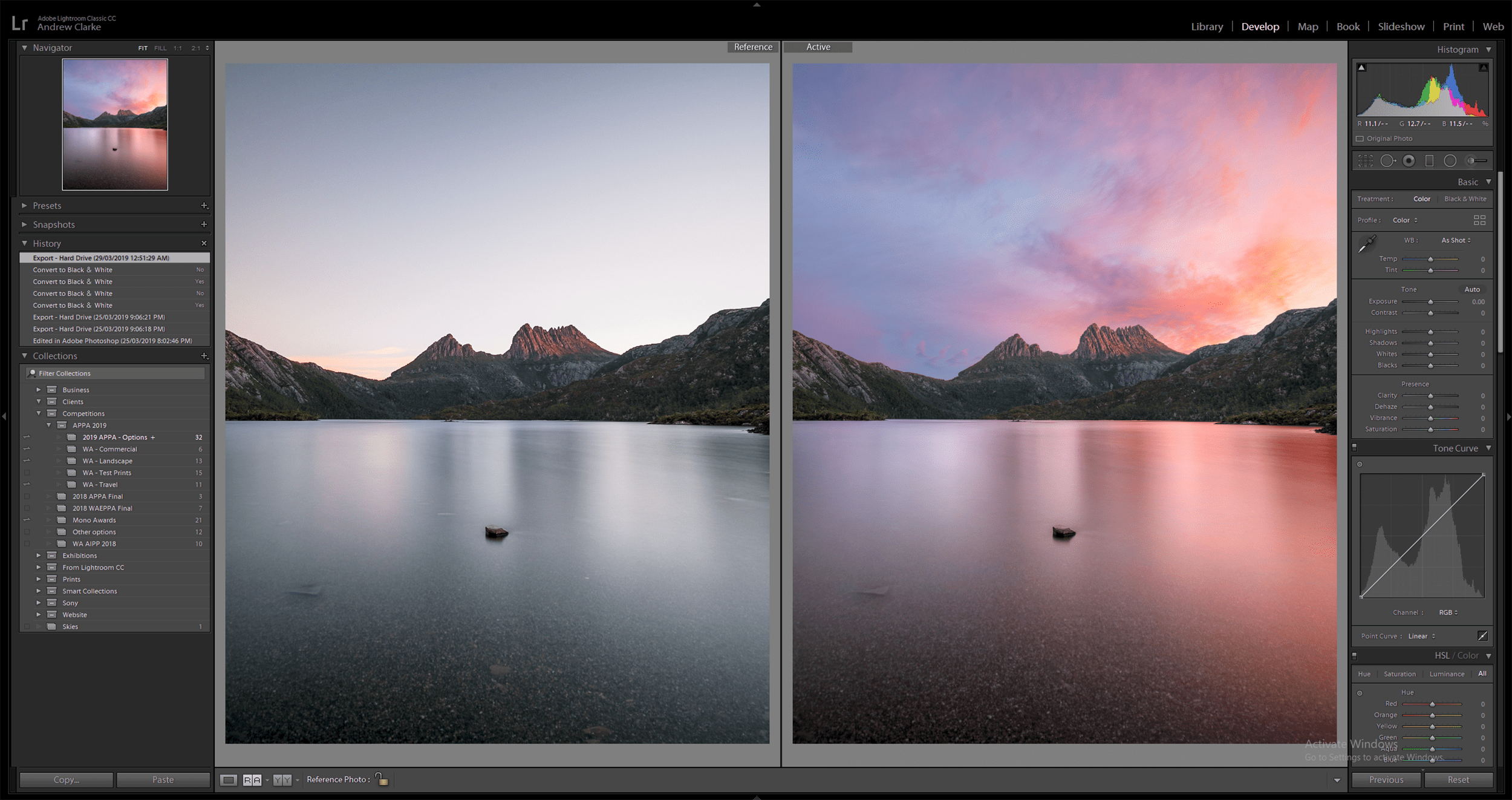This screenshot has width=1512, height=800.
Task: Toggle the Reference Photo lock icon
Action: [382, 779]
